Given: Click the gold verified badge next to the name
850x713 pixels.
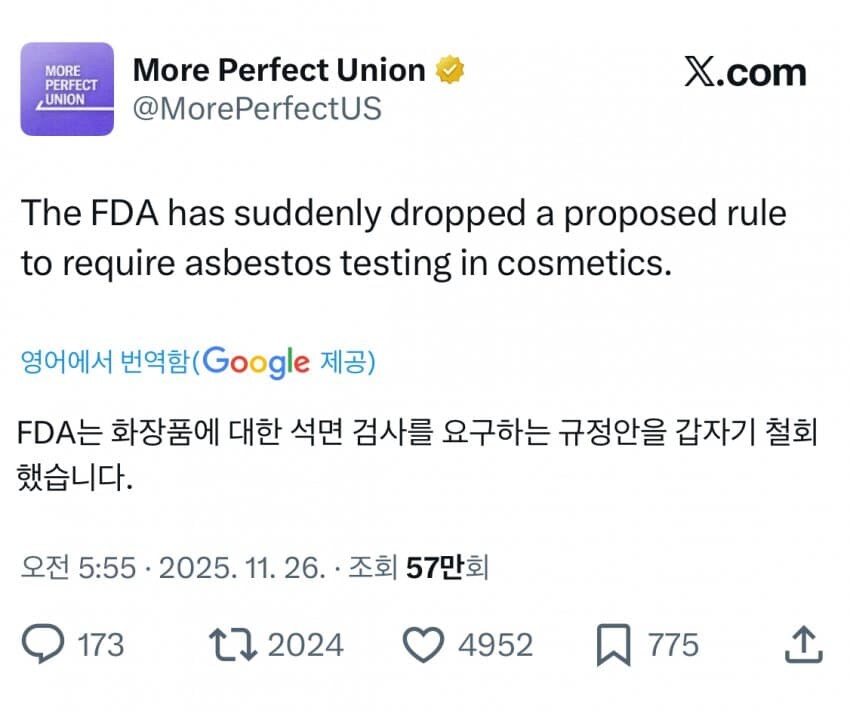Looking at the screenshot, I should pyautogui.click(x=451, y=69).
